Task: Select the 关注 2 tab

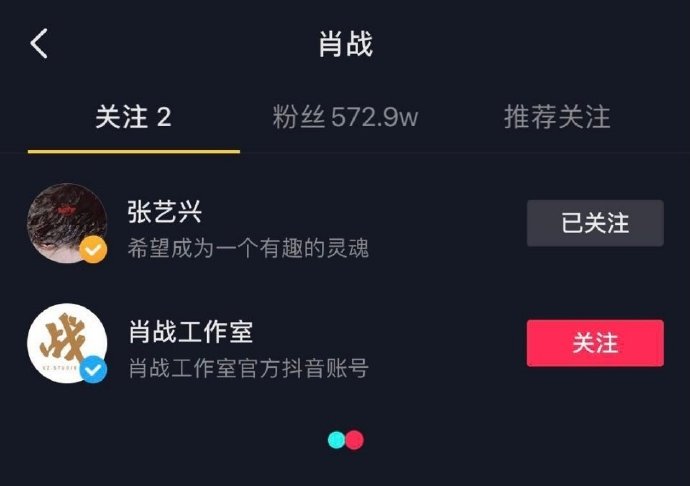Action: [x=133, y=117]
